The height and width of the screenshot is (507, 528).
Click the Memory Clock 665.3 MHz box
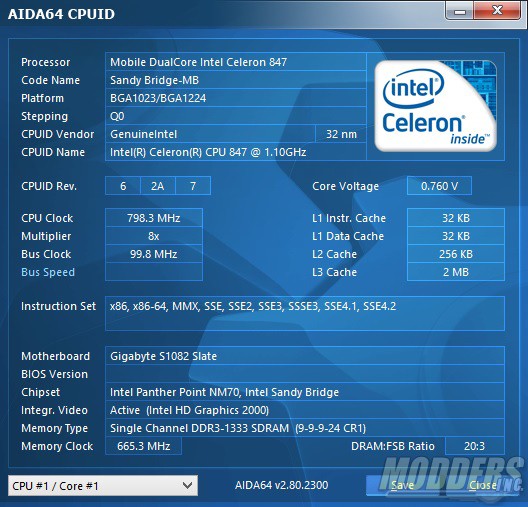pyautogui.click(x=143, y=446)
